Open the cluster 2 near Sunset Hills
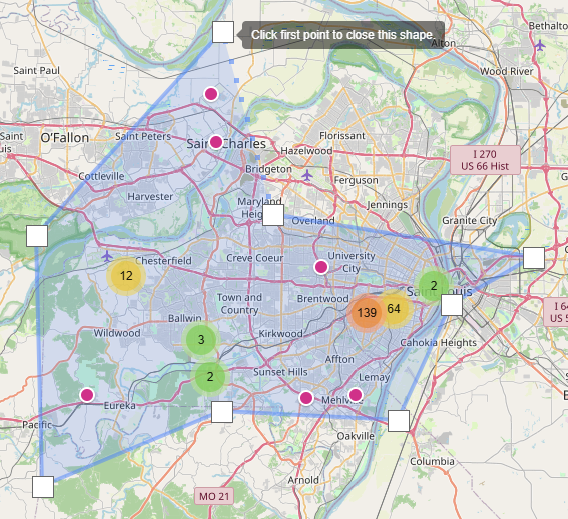Image resolution: width=568 pixels, height=519 pixels. (x=210, y=377)
